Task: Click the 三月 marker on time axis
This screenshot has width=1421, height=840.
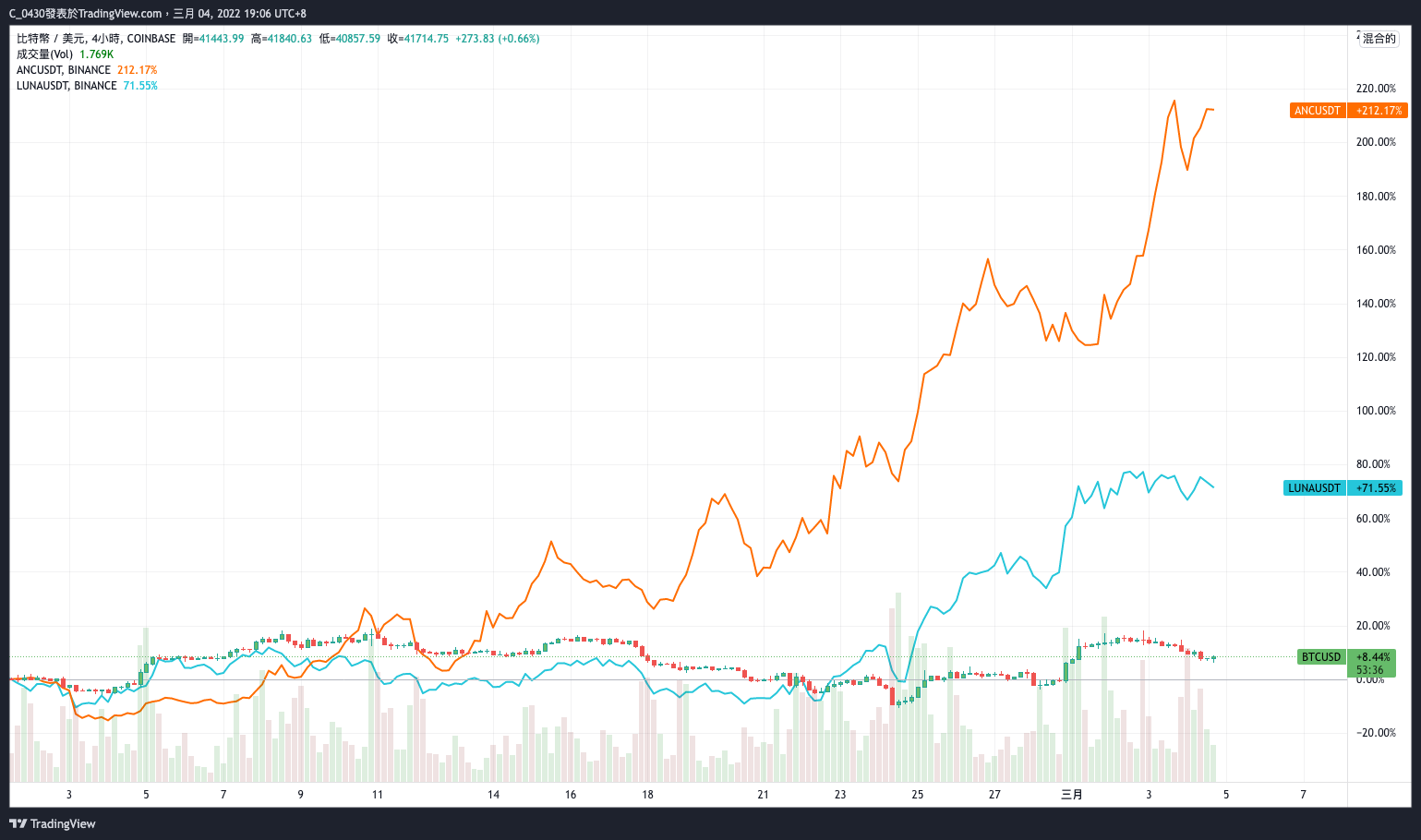Action: [1071, 795]
